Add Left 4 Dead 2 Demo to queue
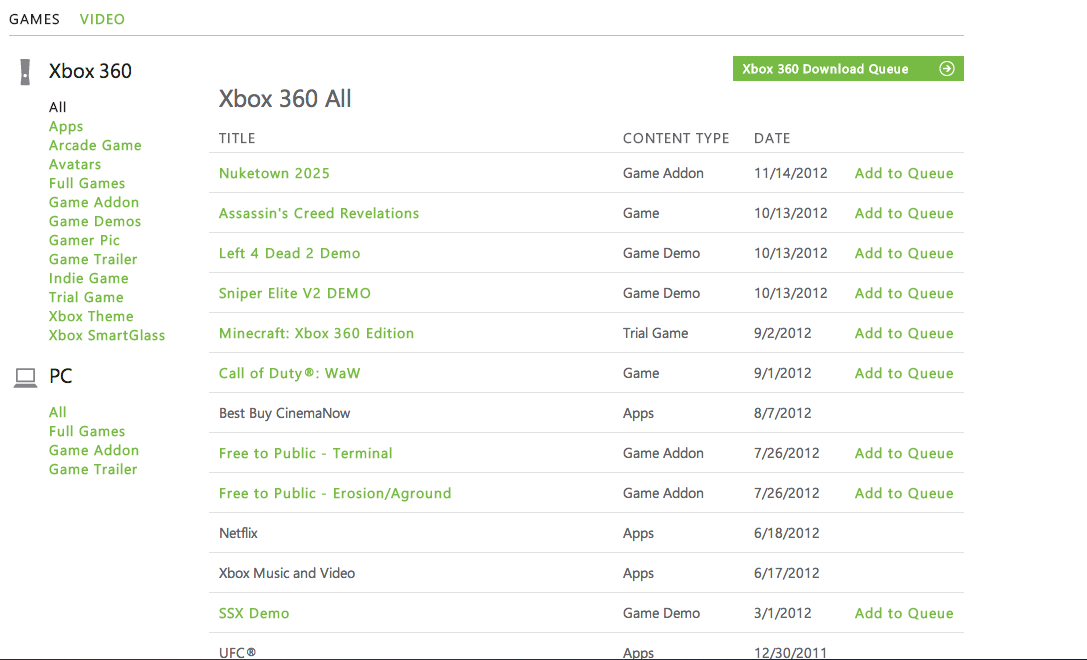 click(904, 254)
